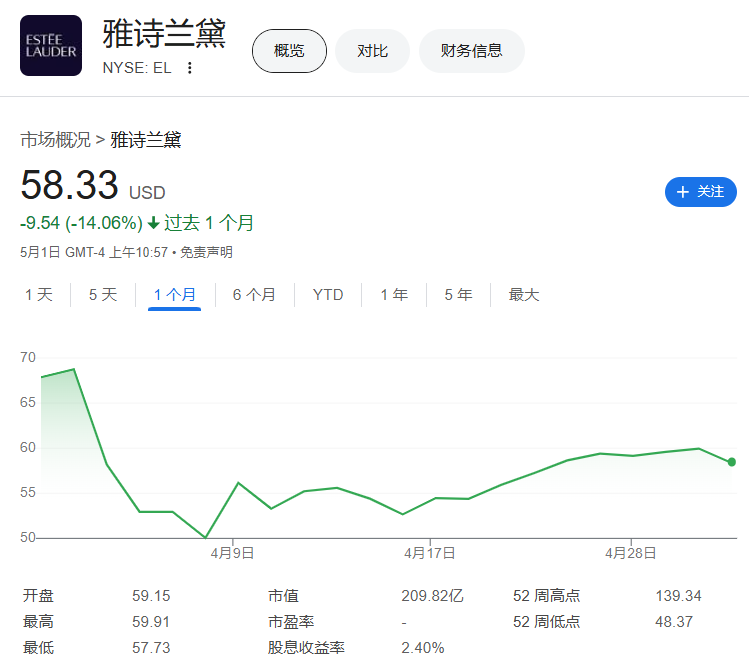
Task: Show the 最大 chart range
Action: point(524,295)
